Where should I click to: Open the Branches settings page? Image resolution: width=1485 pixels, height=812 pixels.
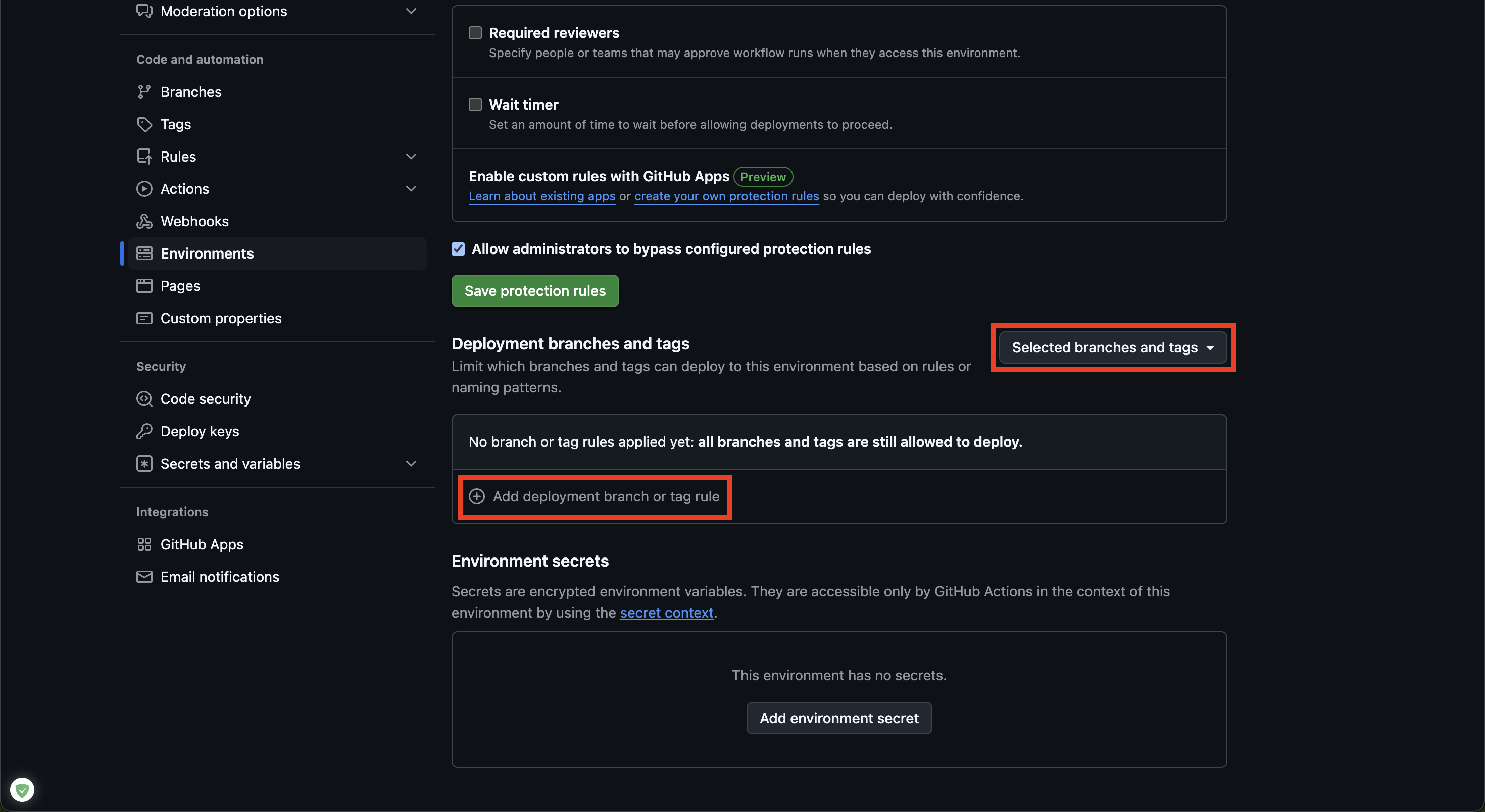pyautogui.click(x=277, y=91)
